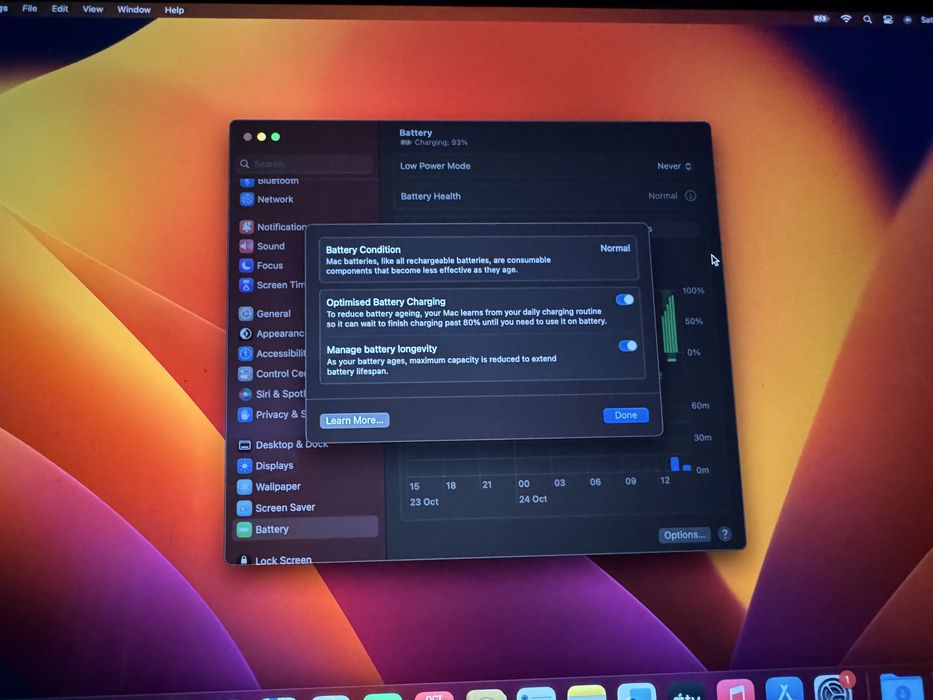Open Apple TV app in the Dock
The image size is (933, 700).
tap(686, 692)
